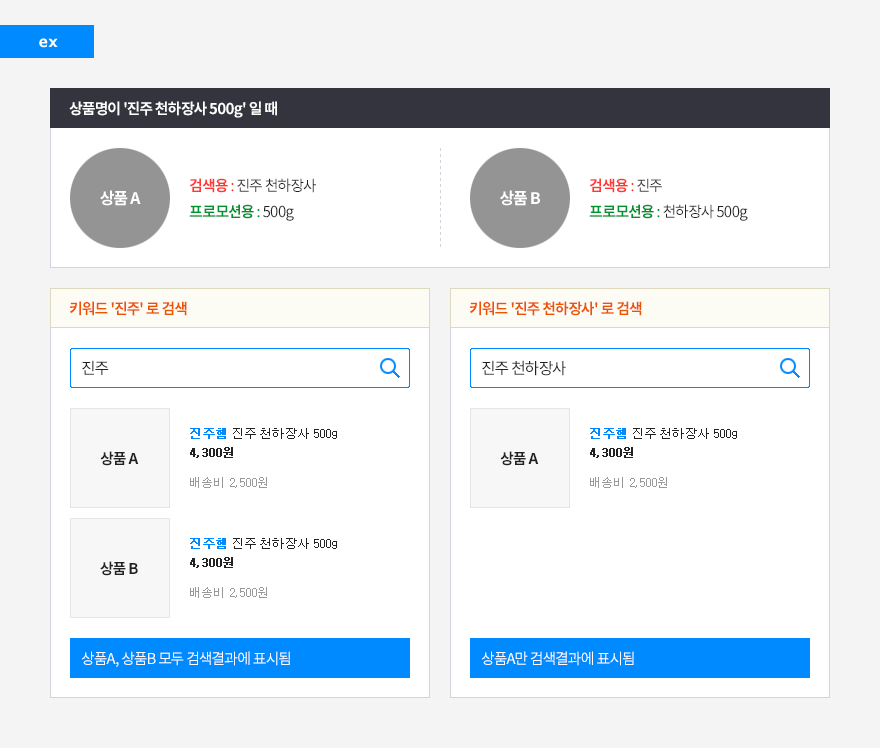Image resolution: width=880 pixels, height=748 pixels.
Task: Open 상품 B thumbnail in '진주' search results
Action: 120,568
